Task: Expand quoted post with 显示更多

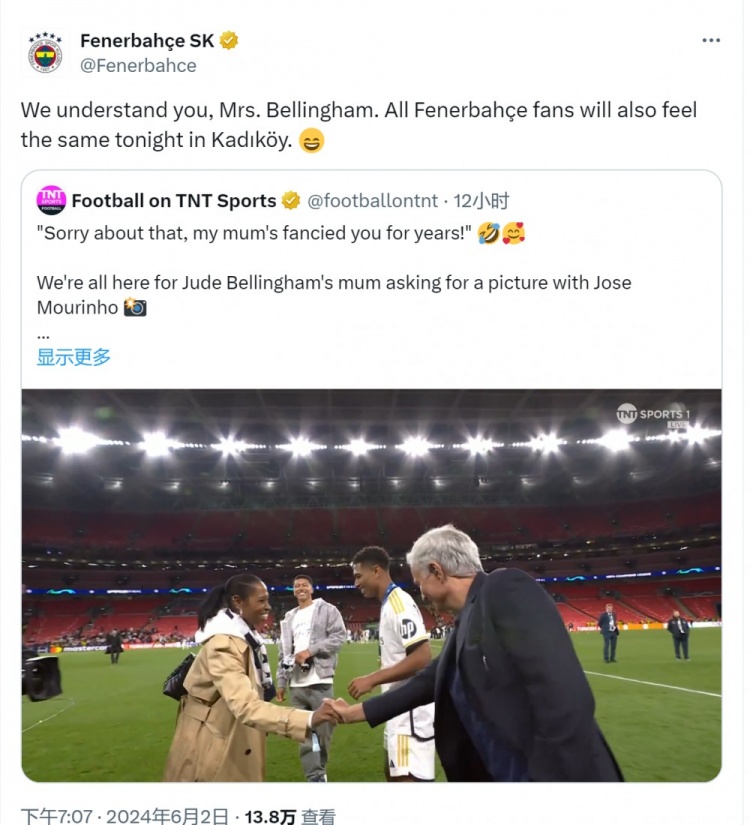Action: [74, 357]
